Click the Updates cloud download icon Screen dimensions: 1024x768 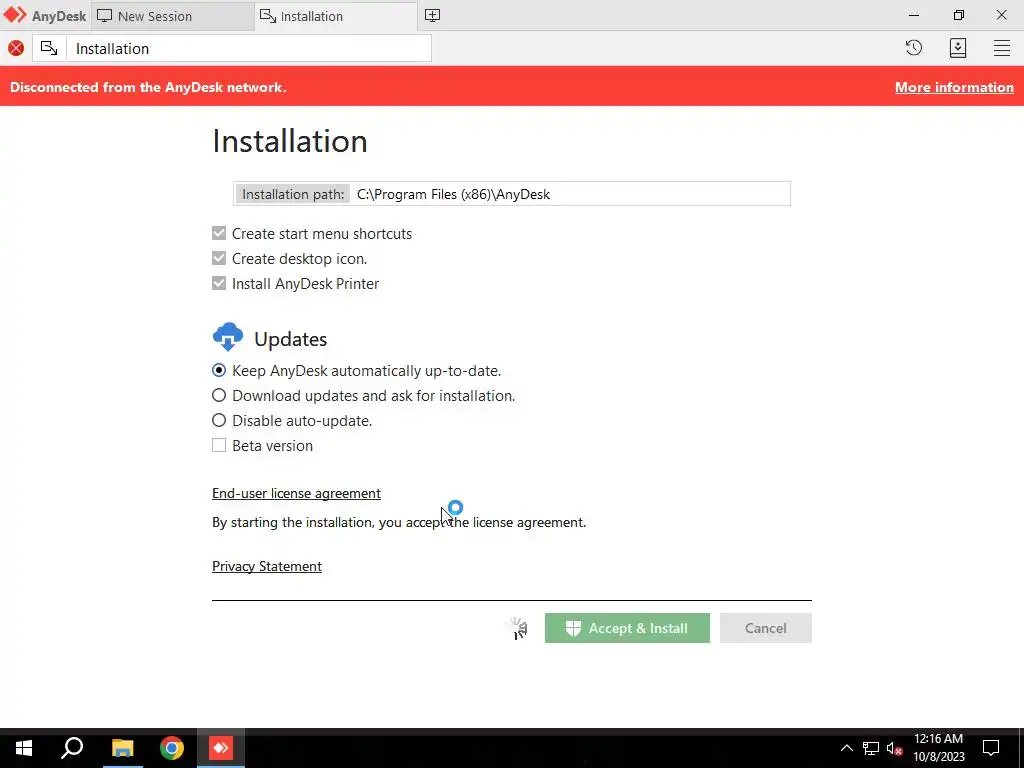click(x=228, y=337)
